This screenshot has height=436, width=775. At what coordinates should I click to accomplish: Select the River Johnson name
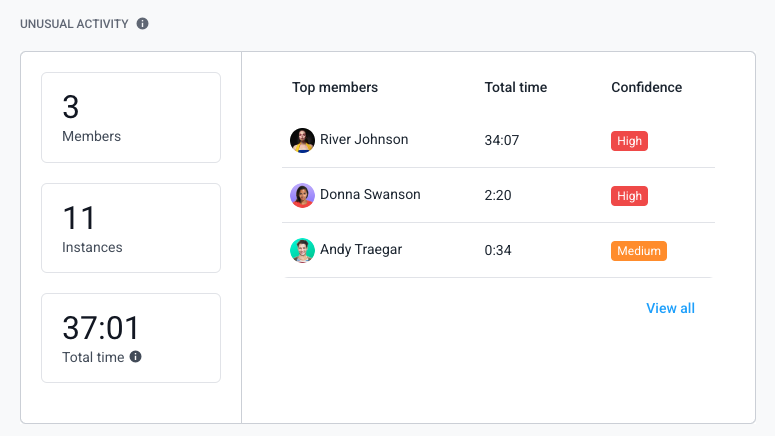pos(364,139)
